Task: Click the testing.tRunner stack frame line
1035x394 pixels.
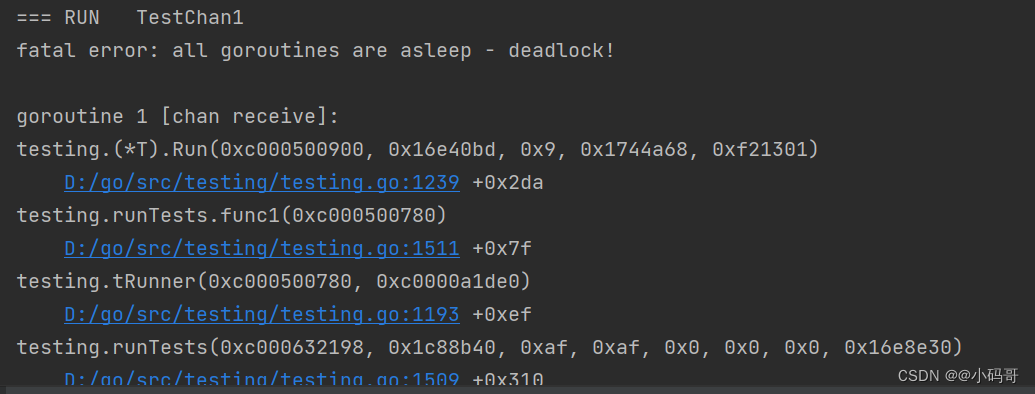Action: (274, 282)
